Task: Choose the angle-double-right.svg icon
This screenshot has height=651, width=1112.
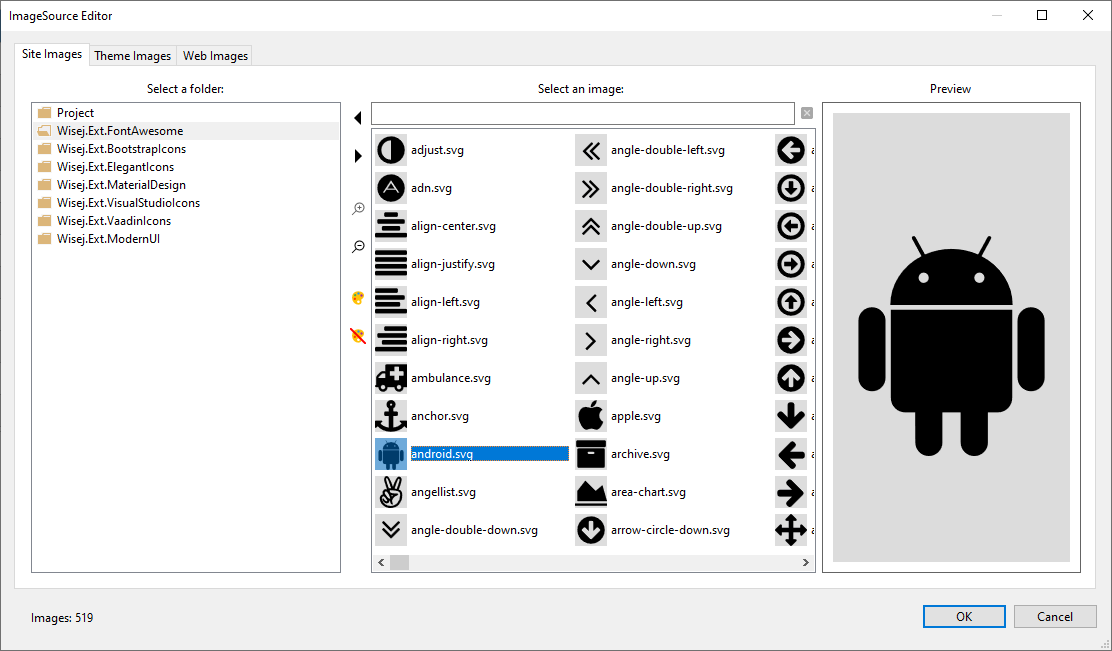Action: tap(591, 189)
